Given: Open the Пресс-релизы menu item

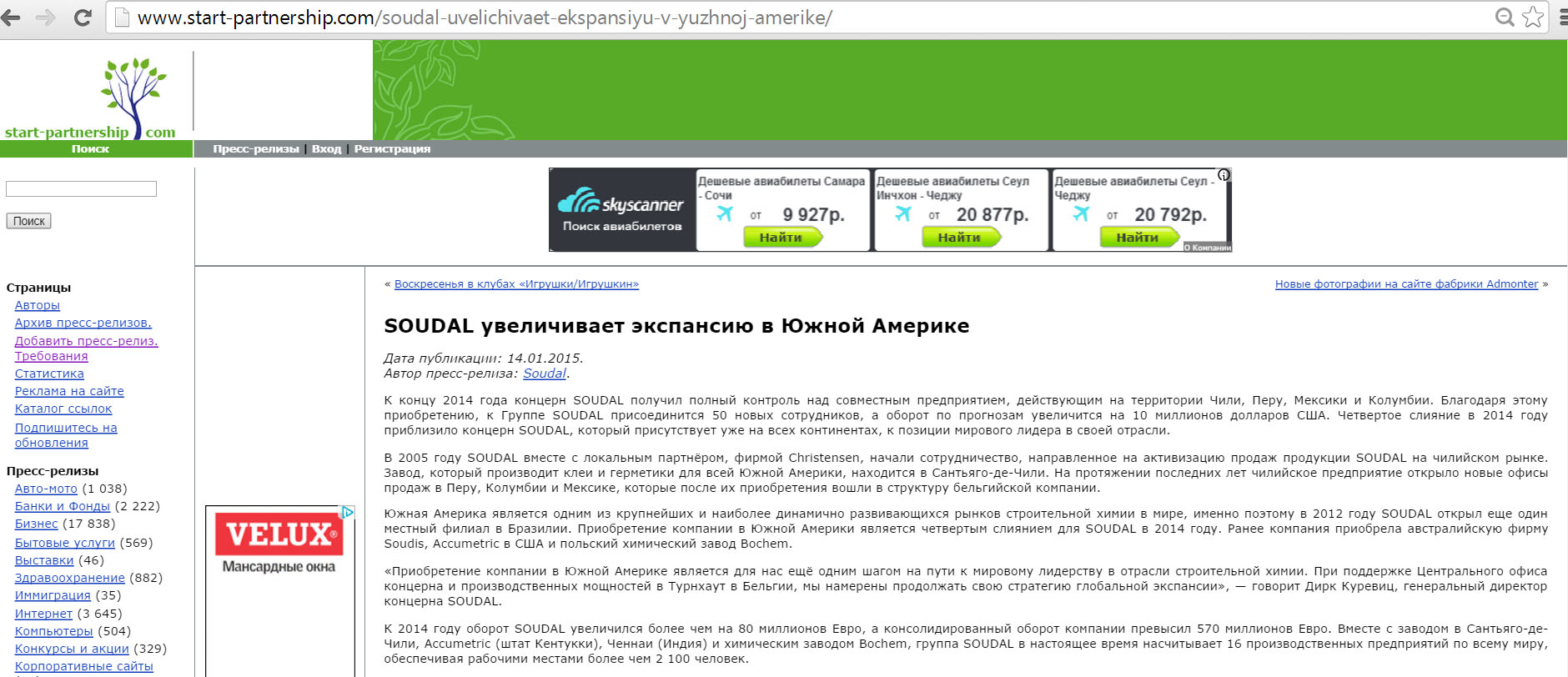Looking at the screenshot, I should [256, 149].
